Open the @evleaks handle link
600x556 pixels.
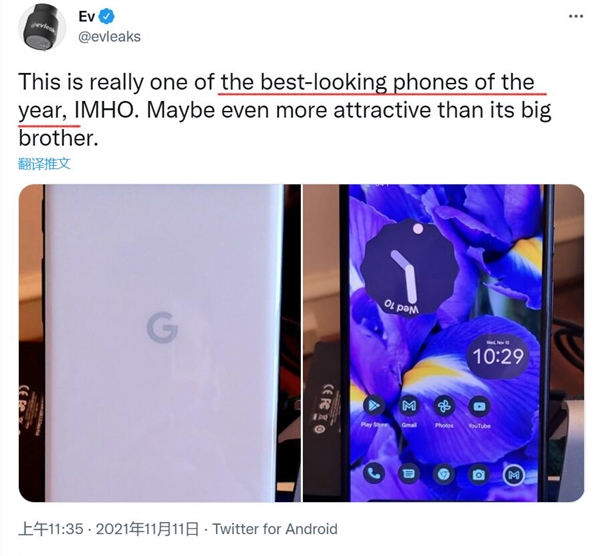(109, 37)
